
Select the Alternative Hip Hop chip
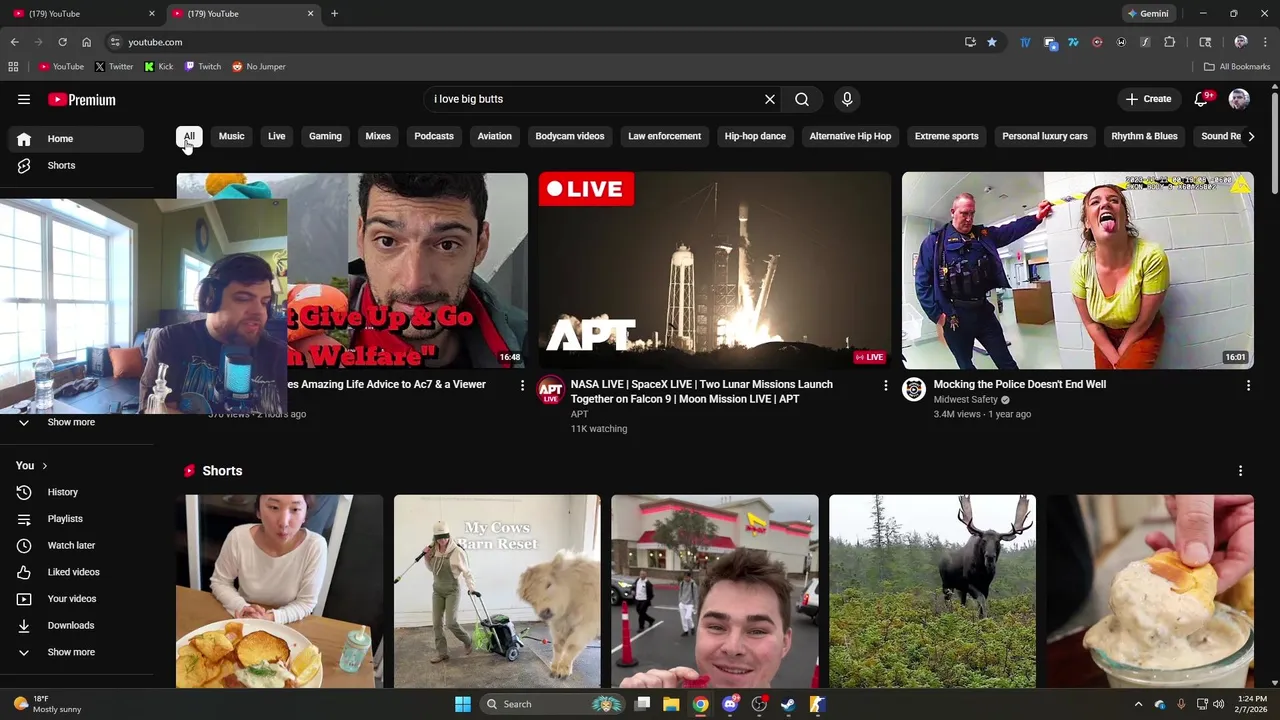pyautogui.click(x=850, y=136)
